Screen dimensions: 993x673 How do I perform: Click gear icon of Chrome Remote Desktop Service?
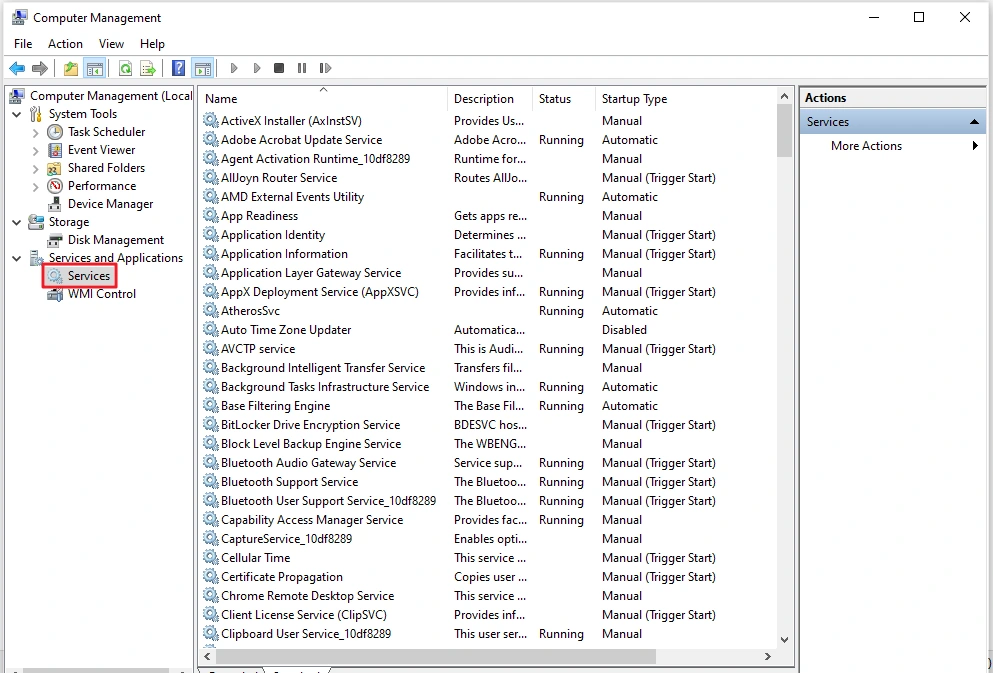click(x=210, y=595)
